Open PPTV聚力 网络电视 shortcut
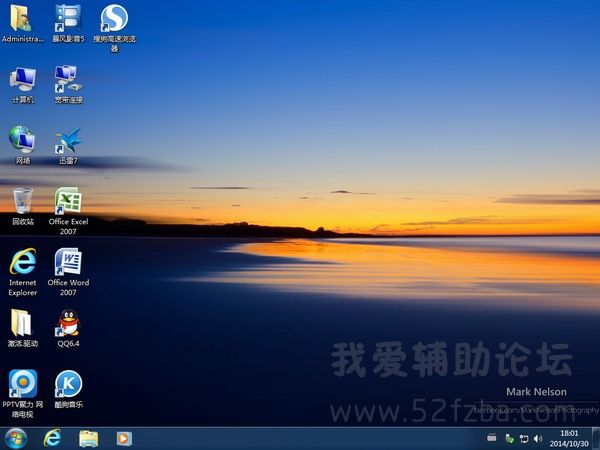The image size is (600, 450). tap(22, 384)
